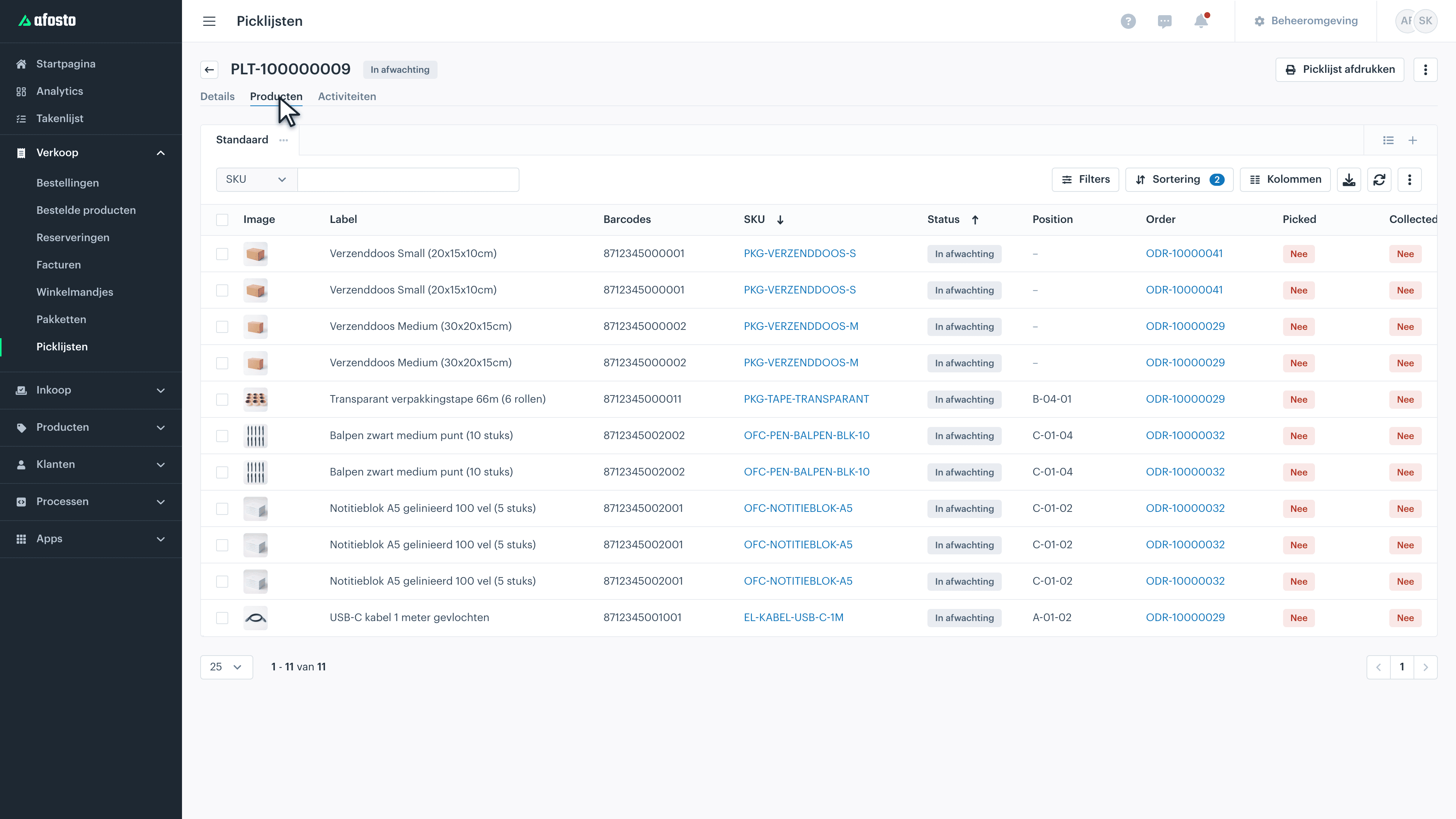The height and width of the screenshot is (819, 1456).
Task: Toggle the select-all checkbox in the table header
Action: tap(222, 220)
